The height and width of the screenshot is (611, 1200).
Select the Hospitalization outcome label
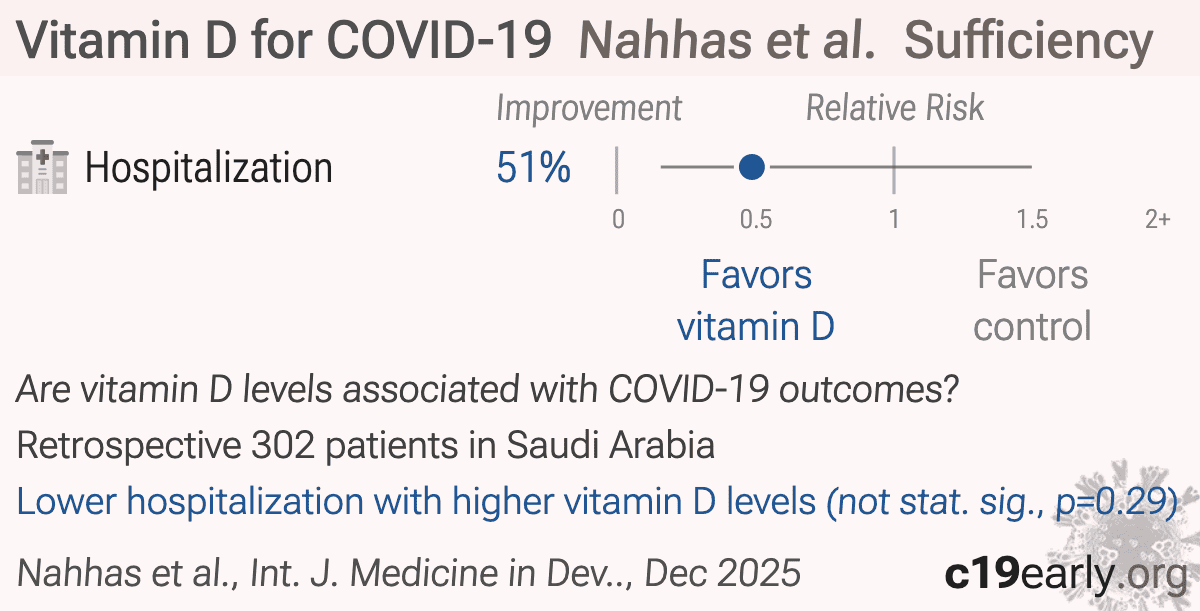(208, 168)
